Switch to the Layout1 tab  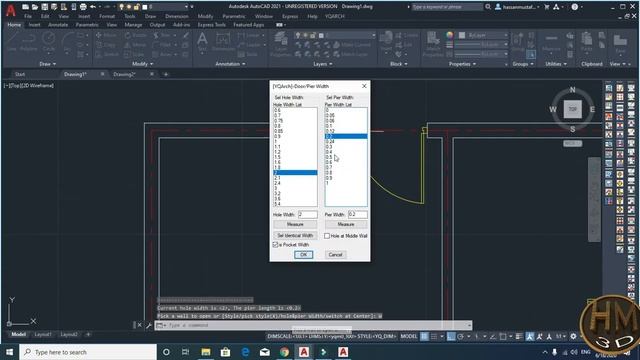click(43, 334)
